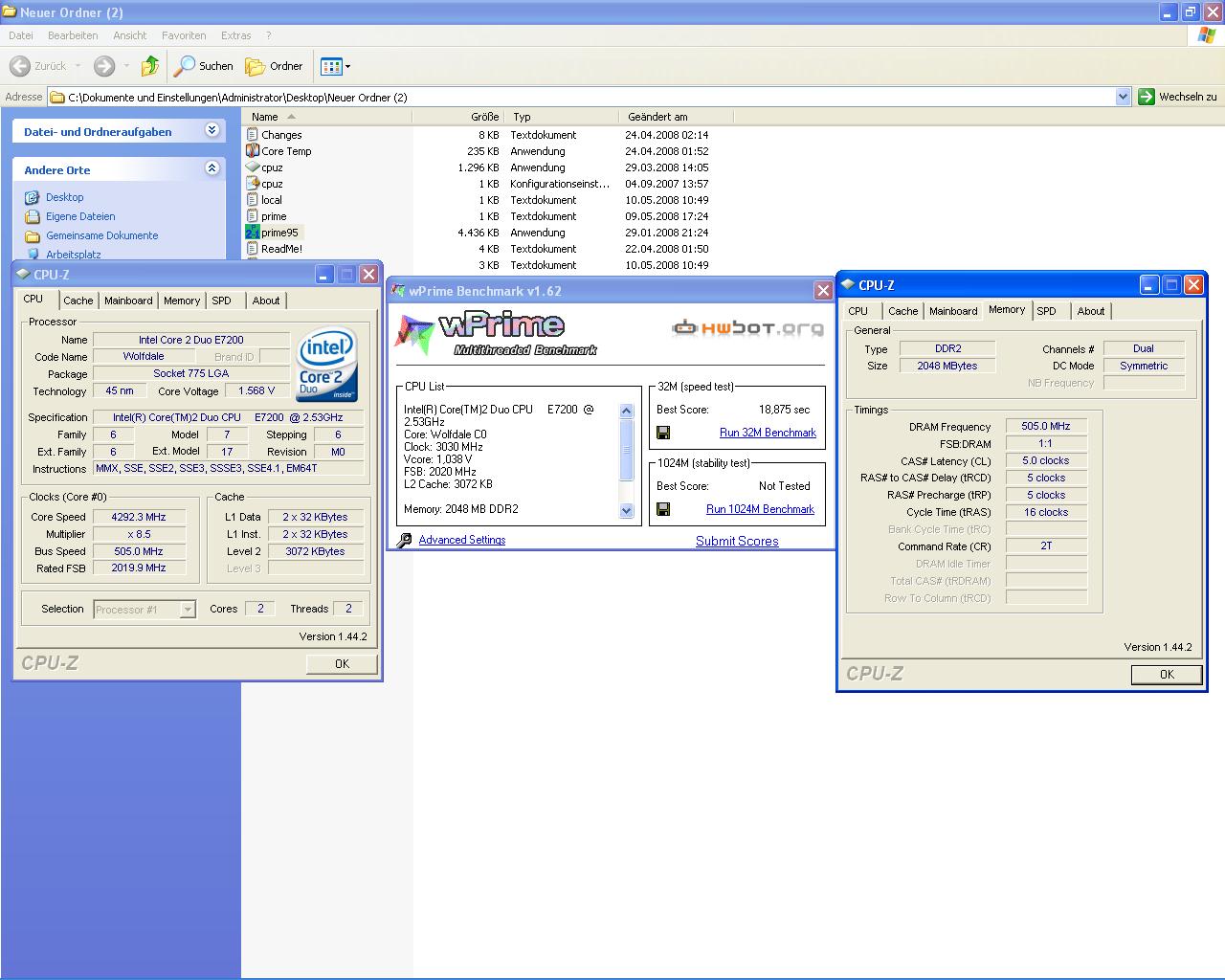This screenshot has height=980, width=1225.
Task: Click Submit Scores link
Action: [737, 541]
